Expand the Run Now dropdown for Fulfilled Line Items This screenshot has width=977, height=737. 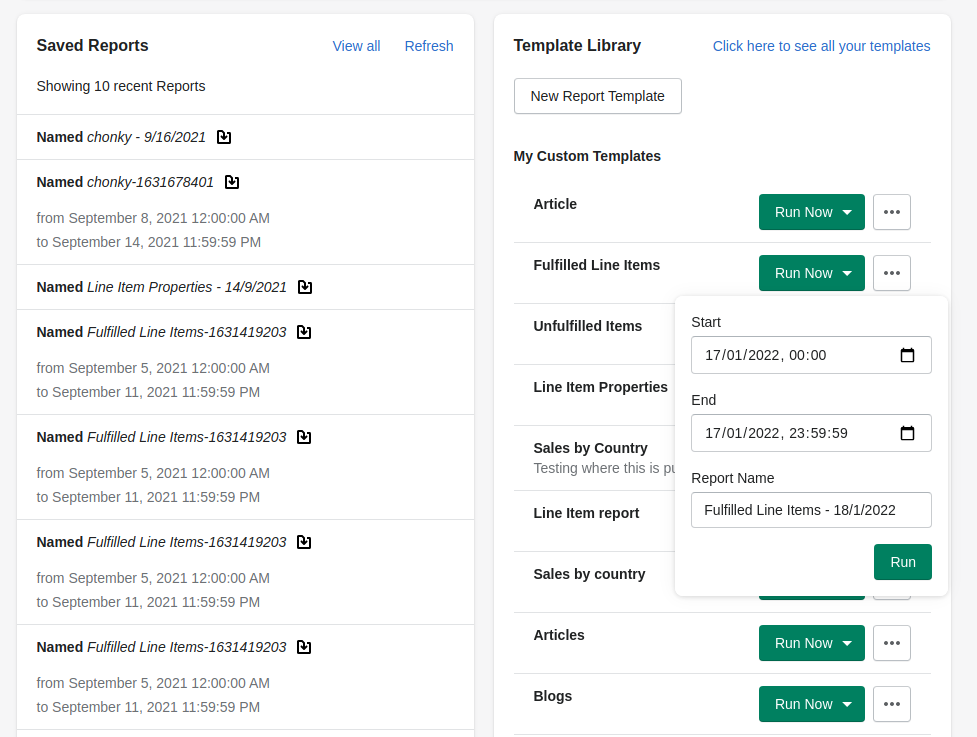[x=848, y=273]
